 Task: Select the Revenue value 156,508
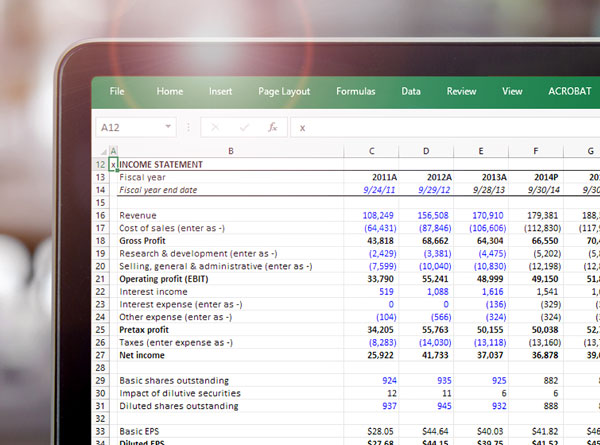click(x=426, y=215)
